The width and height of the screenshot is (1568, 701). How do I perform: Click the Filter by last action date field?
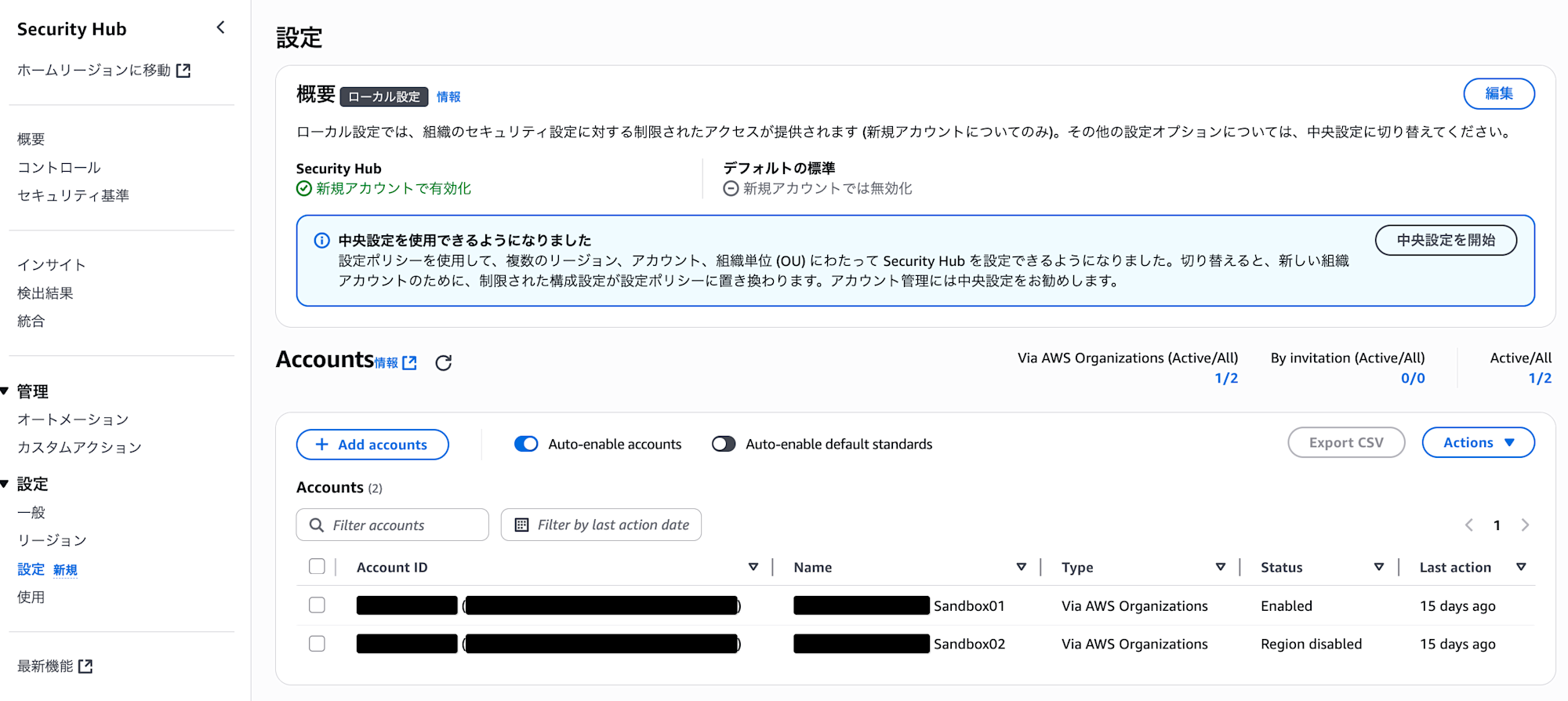point(601,525)
